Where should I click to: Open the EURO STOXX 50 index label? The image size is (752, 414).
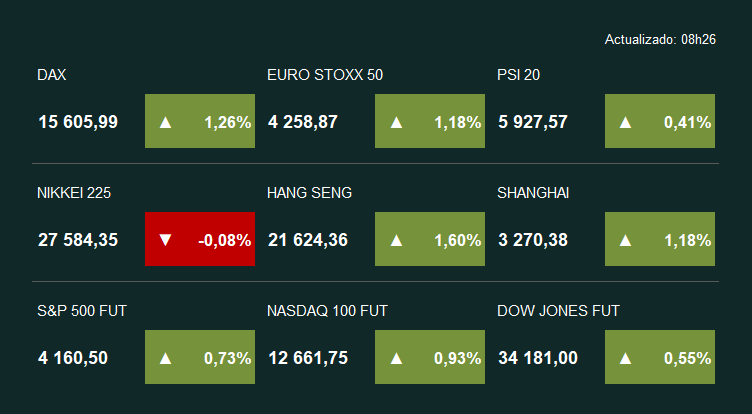325,75
